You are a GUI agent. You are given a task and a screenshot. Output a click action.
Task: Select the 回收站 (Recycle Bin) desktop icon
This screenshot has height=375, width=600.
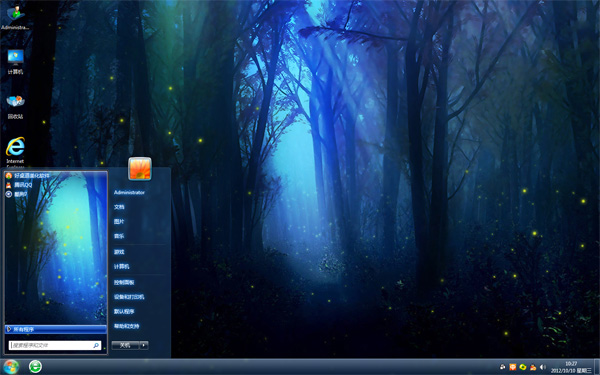point(15,107)
